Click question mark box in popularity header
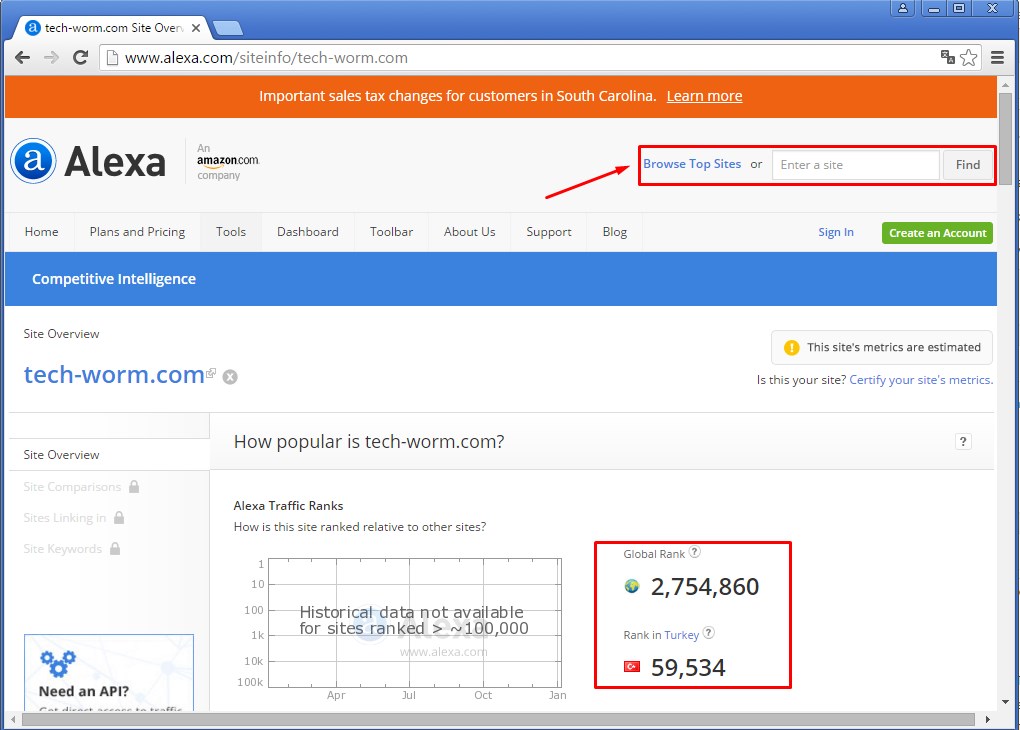The image size is (1020, 730). pyautogui.click(x=963, y=441)
